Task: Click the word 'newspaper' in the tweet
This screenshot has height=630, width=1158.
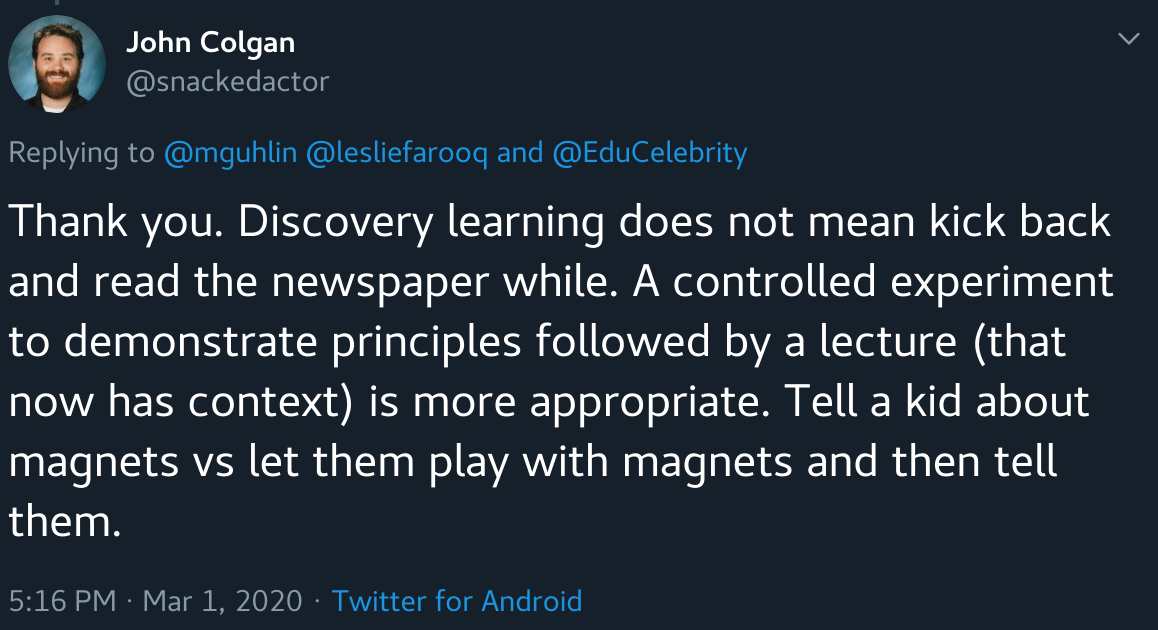Action: [x=380, y=281]
